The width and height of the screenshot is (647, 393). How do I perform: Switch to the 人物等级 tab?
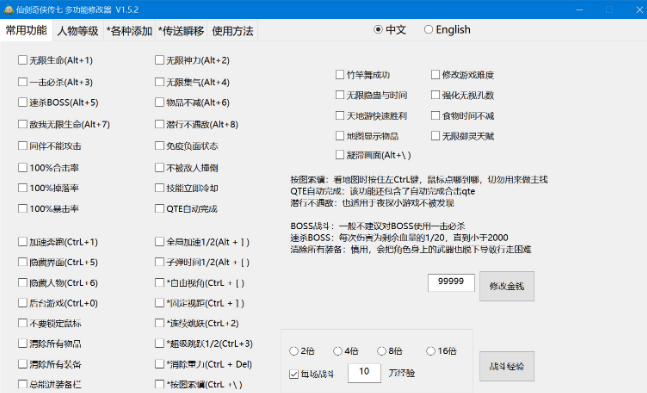tap(78, 31)
